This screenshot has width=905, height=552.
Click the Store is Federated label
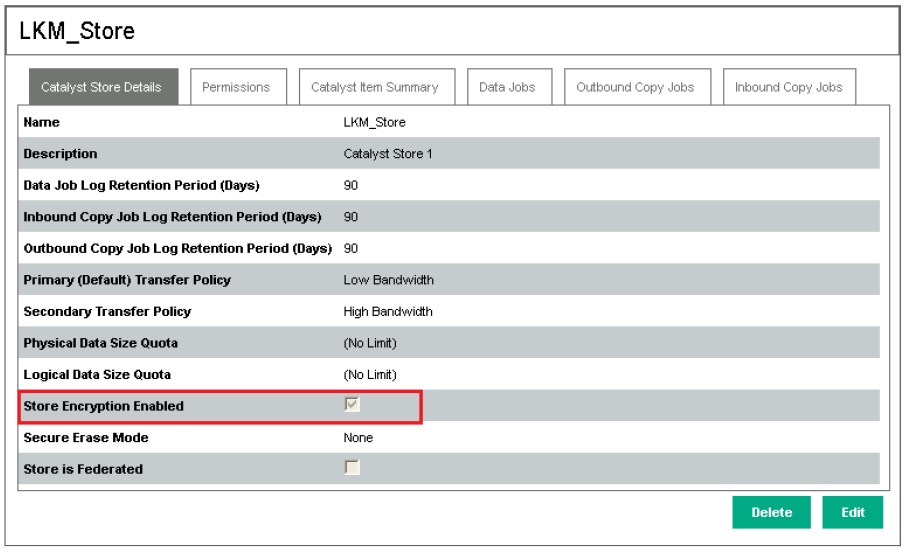click(x=83, y=469)
